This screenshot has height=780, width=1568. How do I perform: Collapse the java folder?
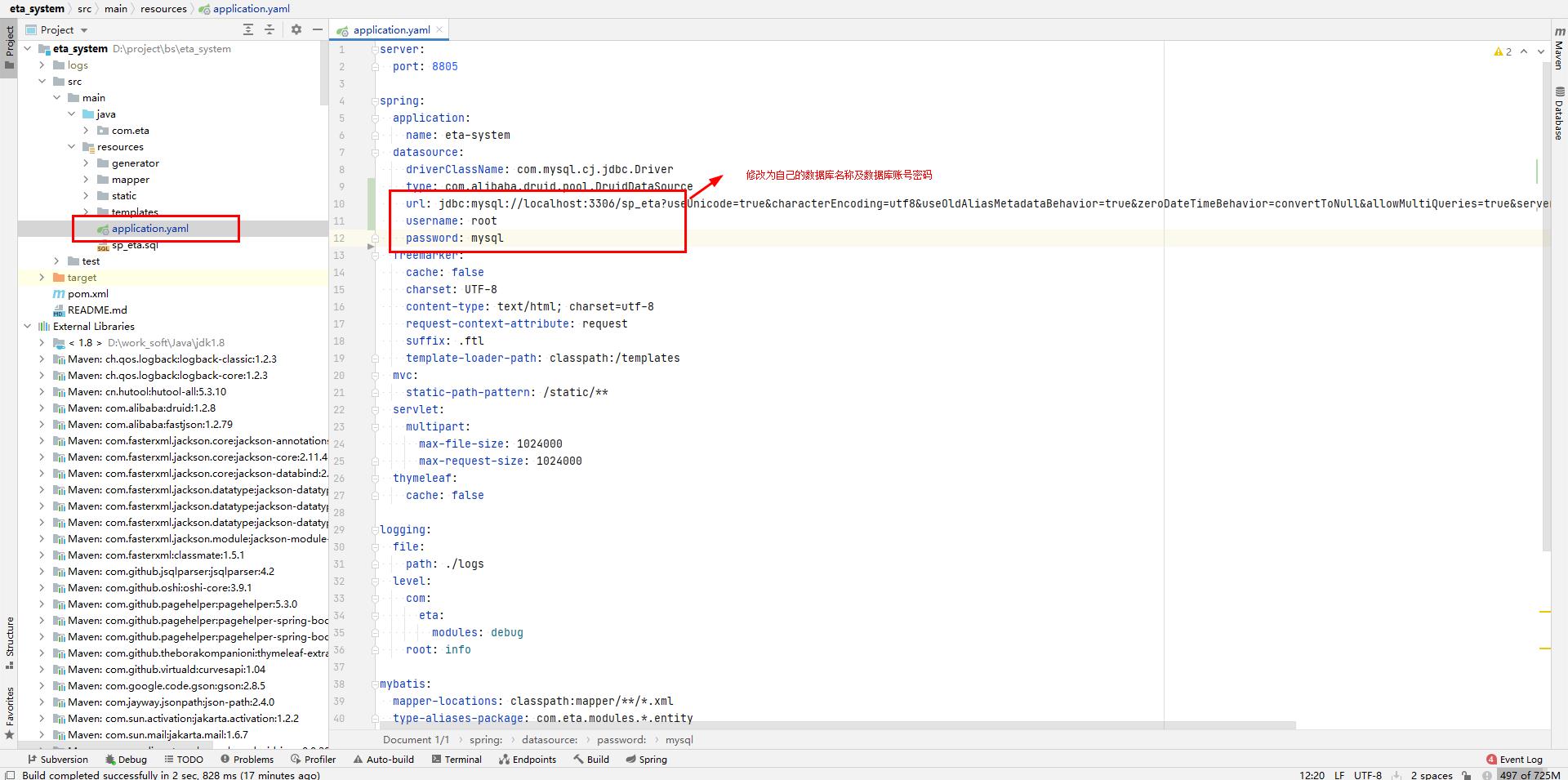[72, 114]
